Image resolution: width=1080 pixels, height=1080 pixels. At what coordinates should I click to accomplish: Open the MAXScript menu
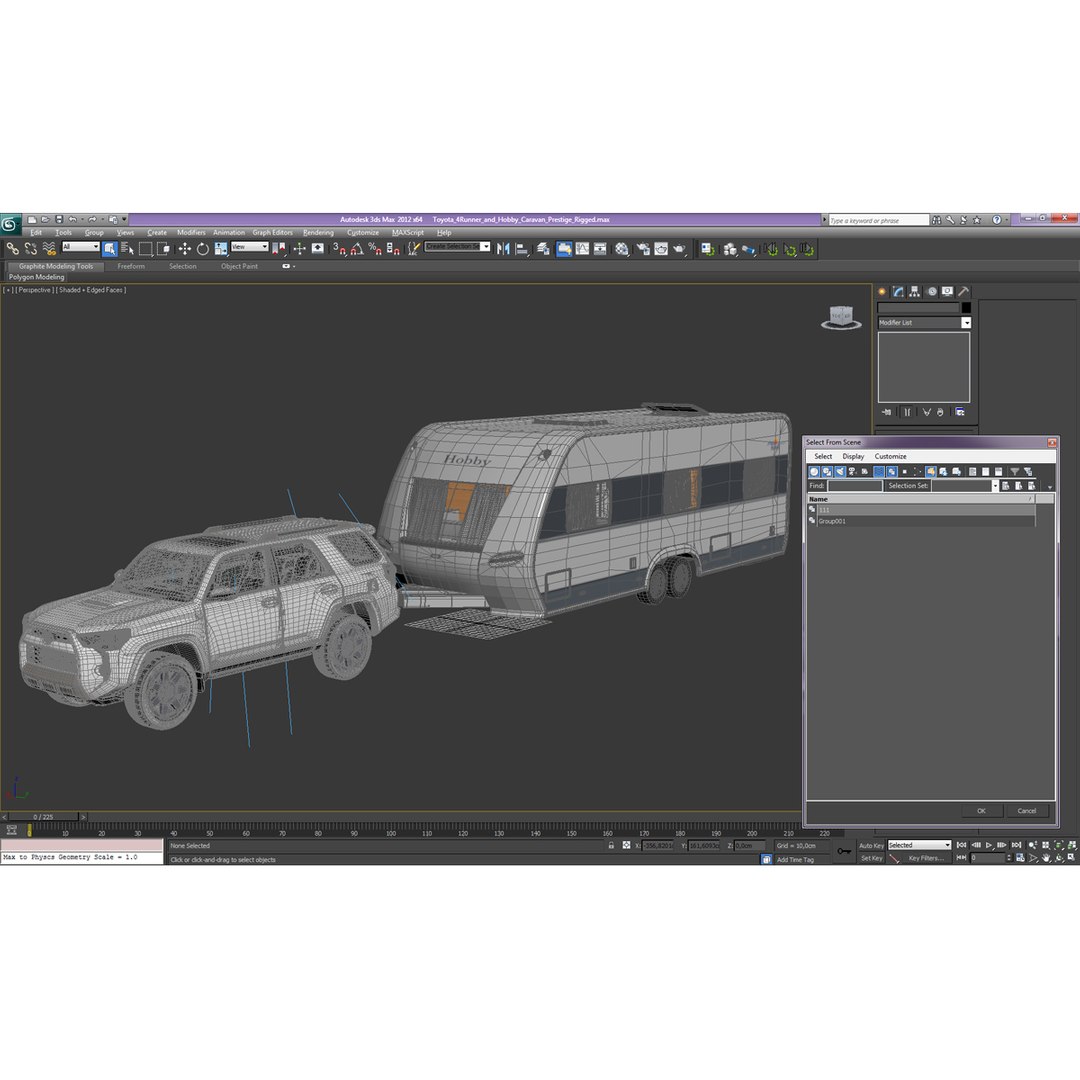tap(408, 233)
